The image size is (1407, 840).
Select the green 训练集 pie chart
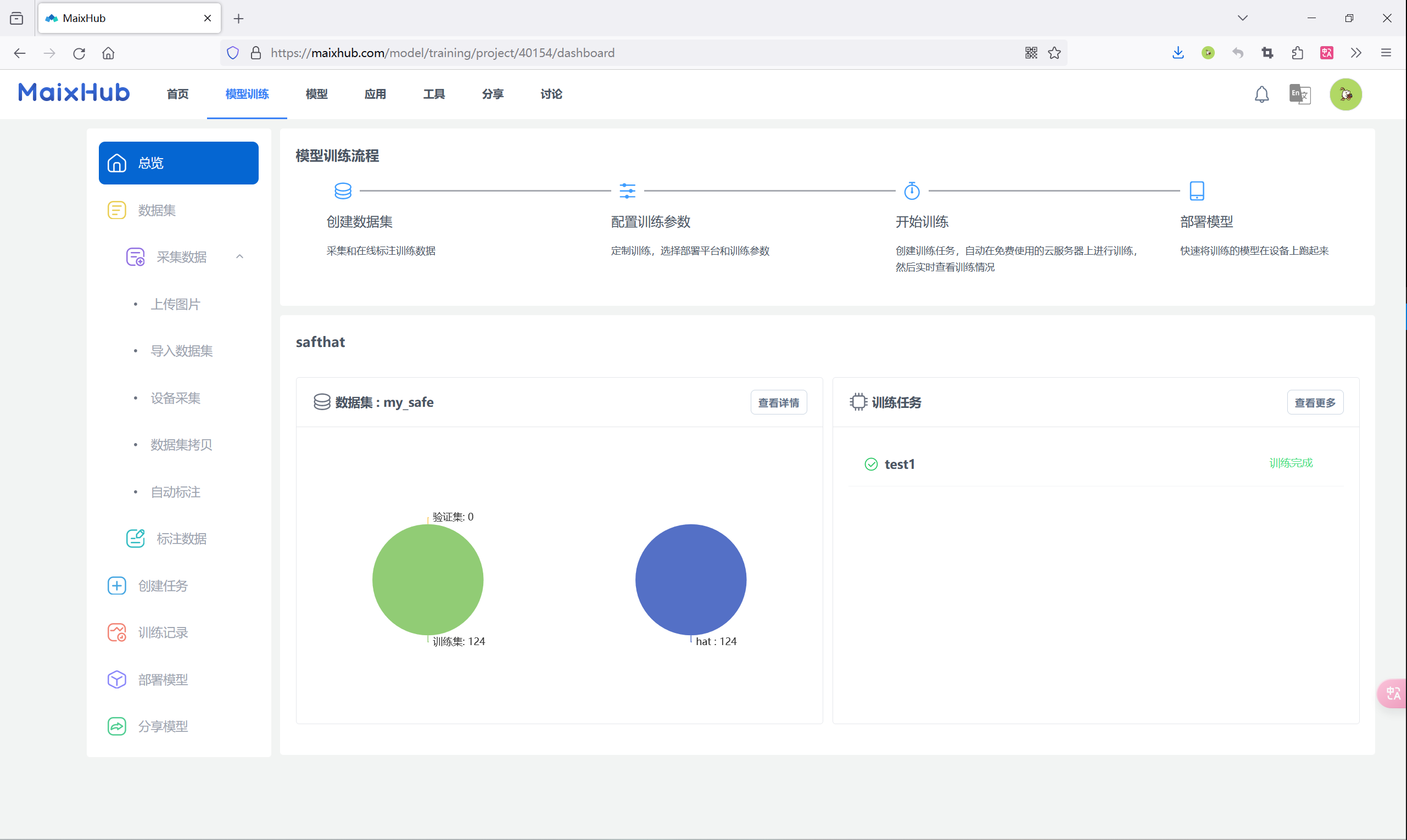(x=427, y=580)
